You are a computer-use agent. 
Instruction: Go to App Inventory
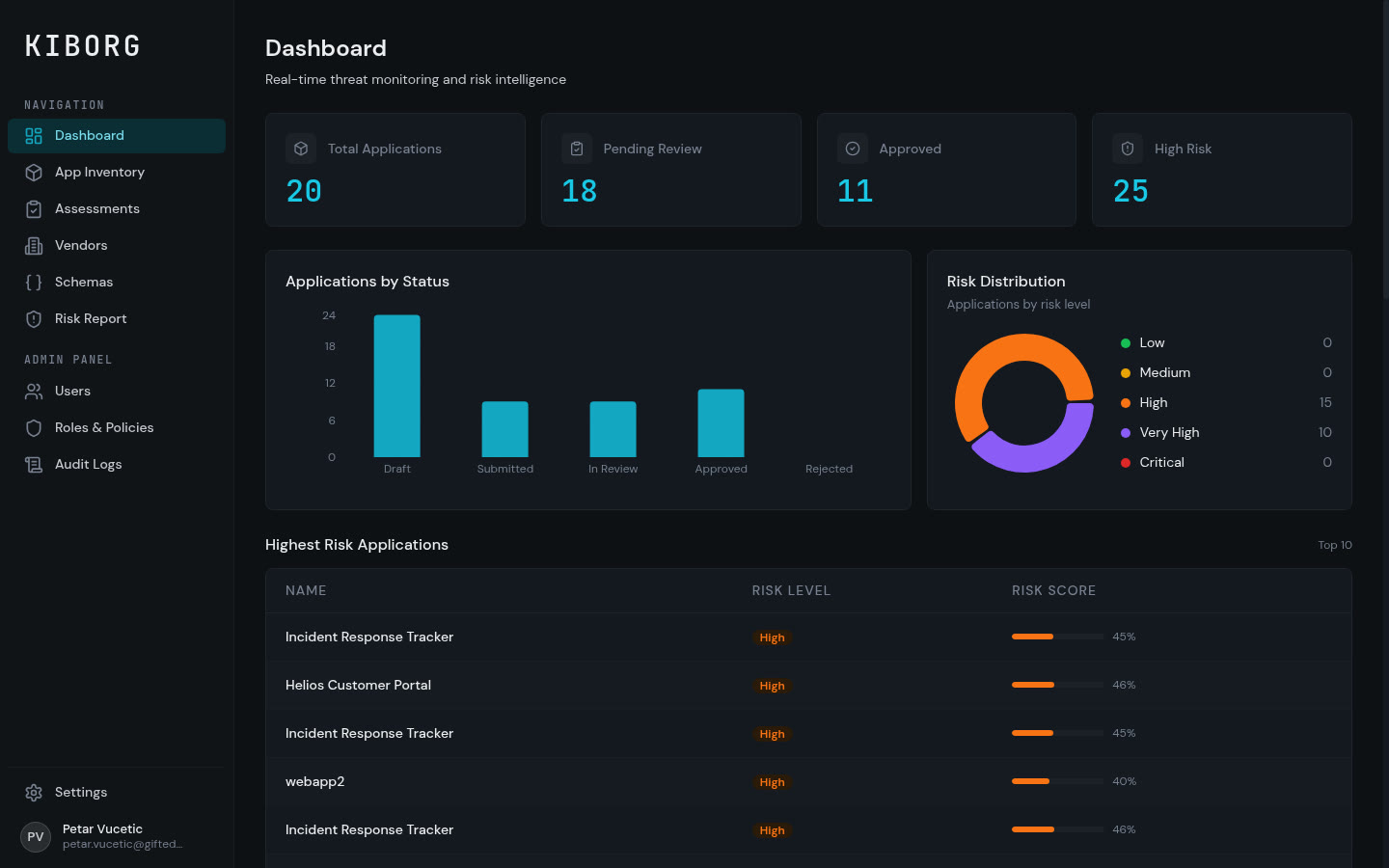pos(117,173)
